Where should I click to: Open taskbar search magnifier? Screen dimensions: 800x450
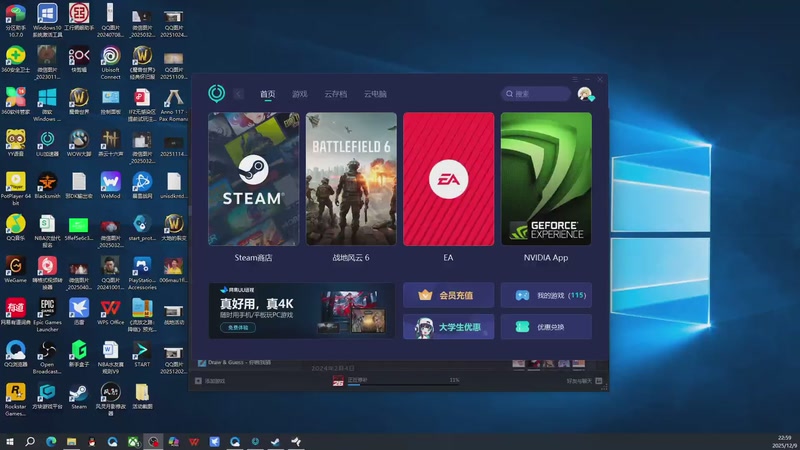[x=30, y=441]
